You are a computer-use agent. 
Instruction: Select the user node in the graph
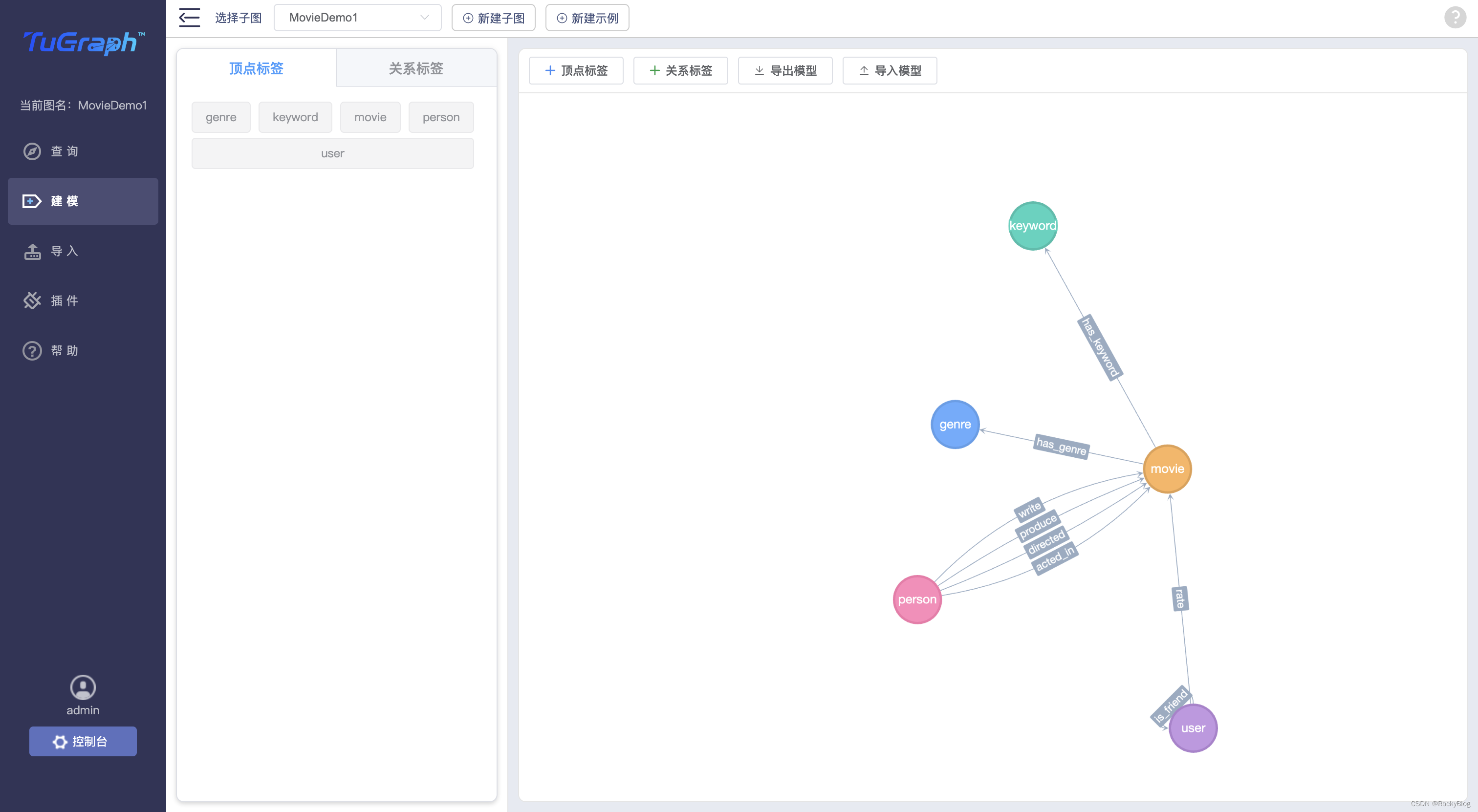click(x=1193, y=728)
